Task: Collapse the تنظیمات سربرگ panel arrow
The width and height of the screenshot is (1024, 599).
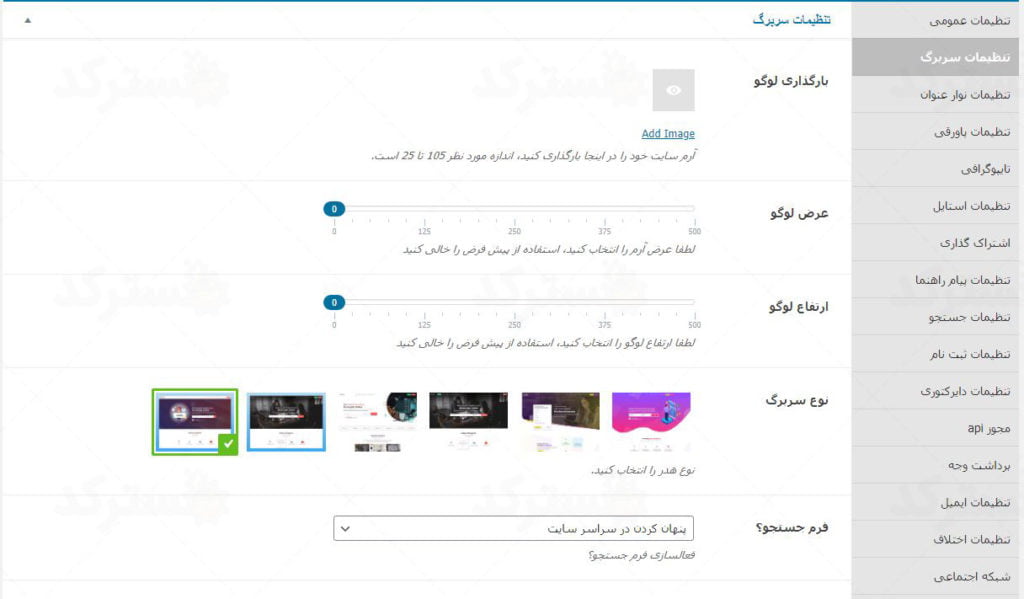Action: coord(27,20)
